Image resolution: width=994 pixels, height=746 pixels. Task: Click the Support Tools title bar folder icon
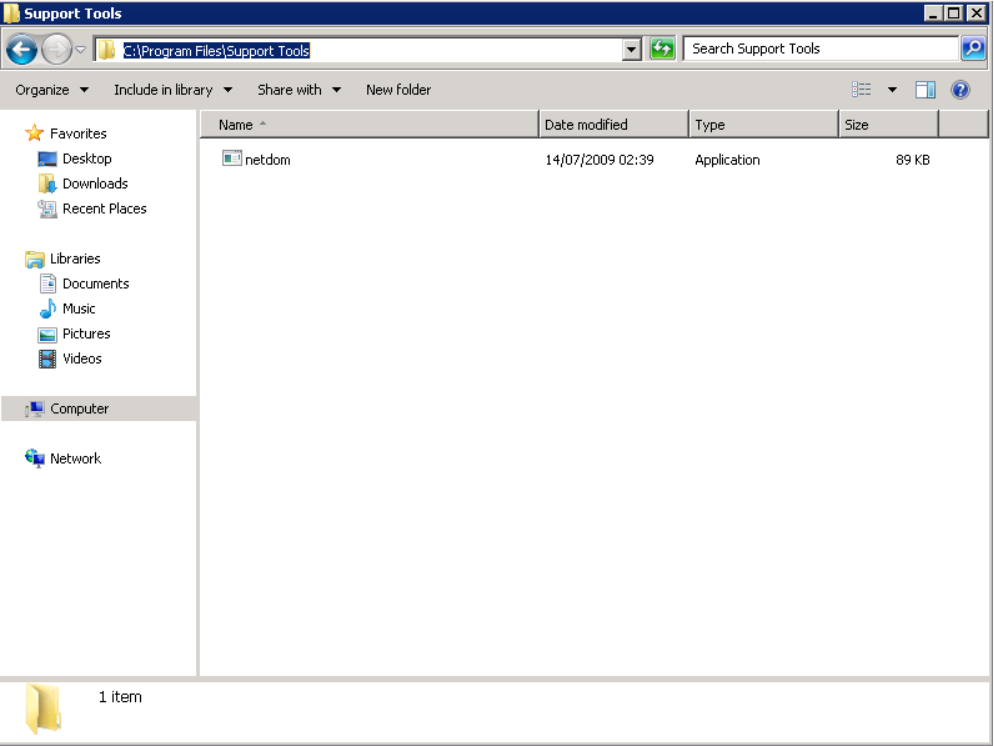(x=11, y=13)
